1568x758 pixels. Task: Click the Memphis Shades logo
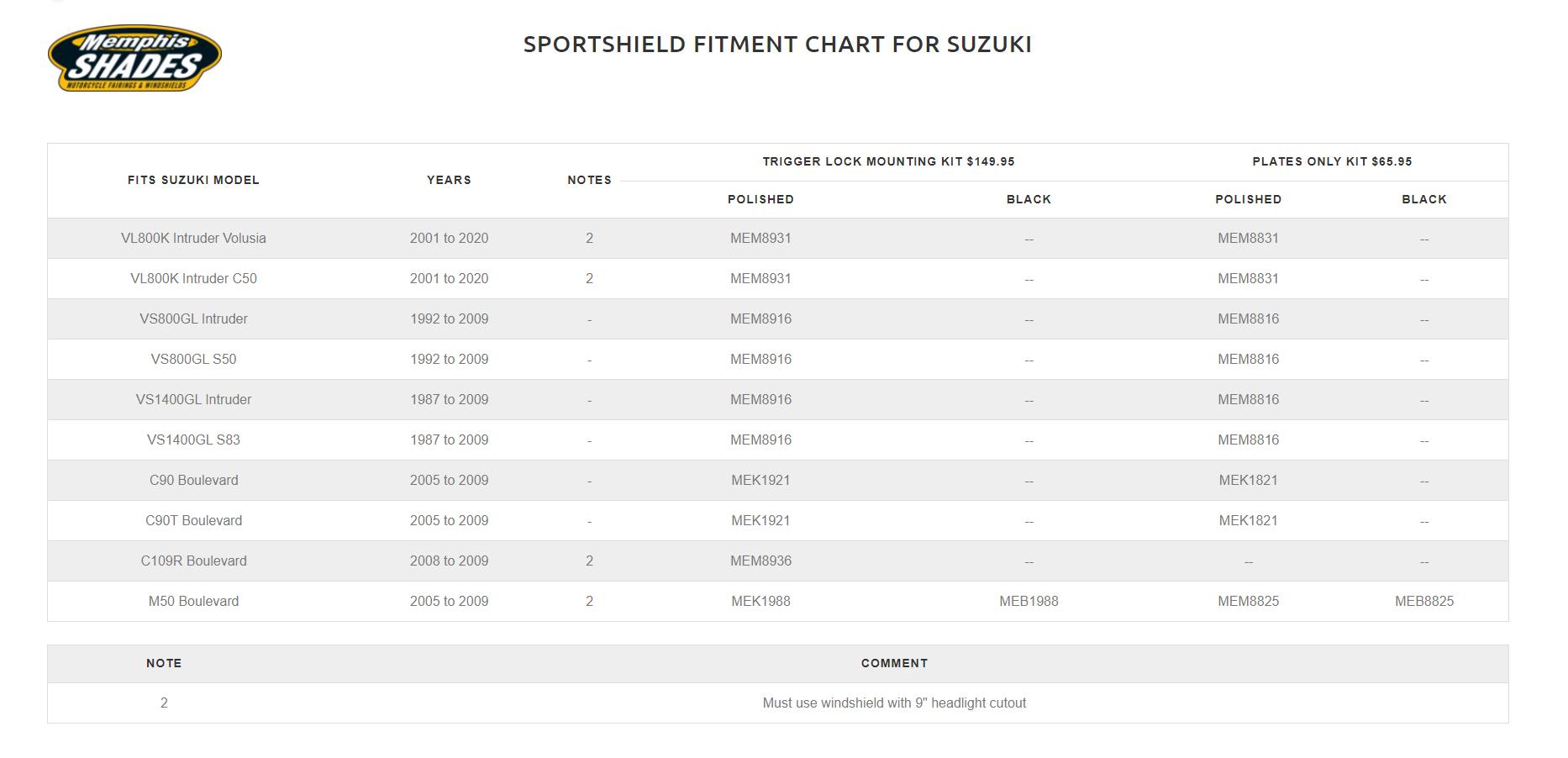pyautogui.click(x=135, y=58)
